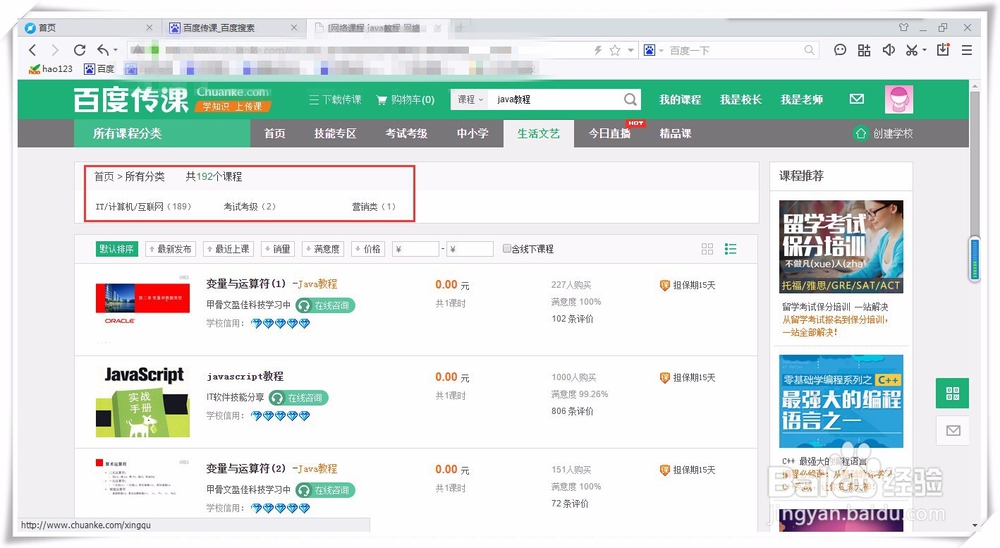Expand bookmark star dropdown arrow
The height and width of the screenshot is (548, 1000).
click(631, 50)
